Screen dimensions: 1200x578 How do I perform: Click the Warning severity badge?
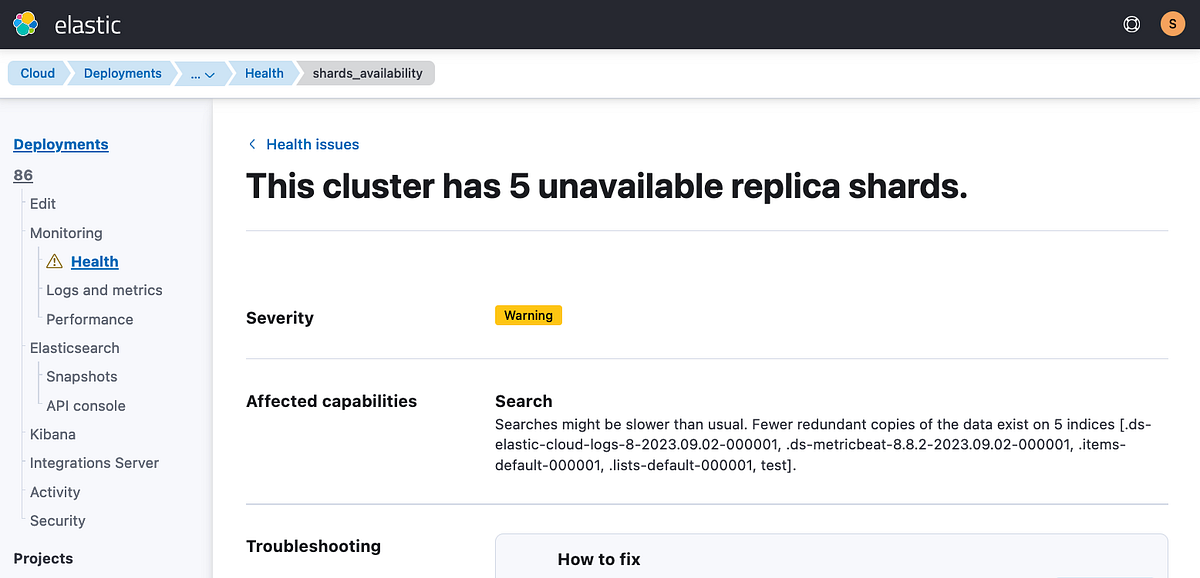pos(528,314)
